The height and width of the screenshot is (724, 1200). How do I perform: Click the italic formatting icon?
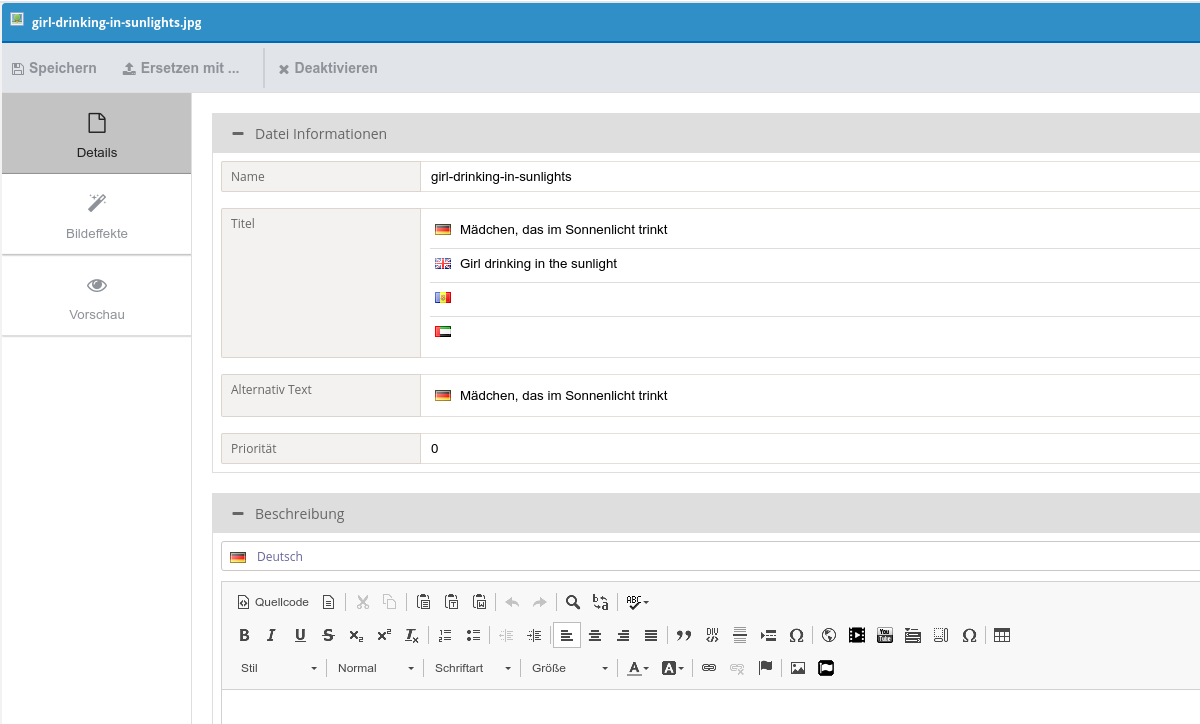[271, 635]
